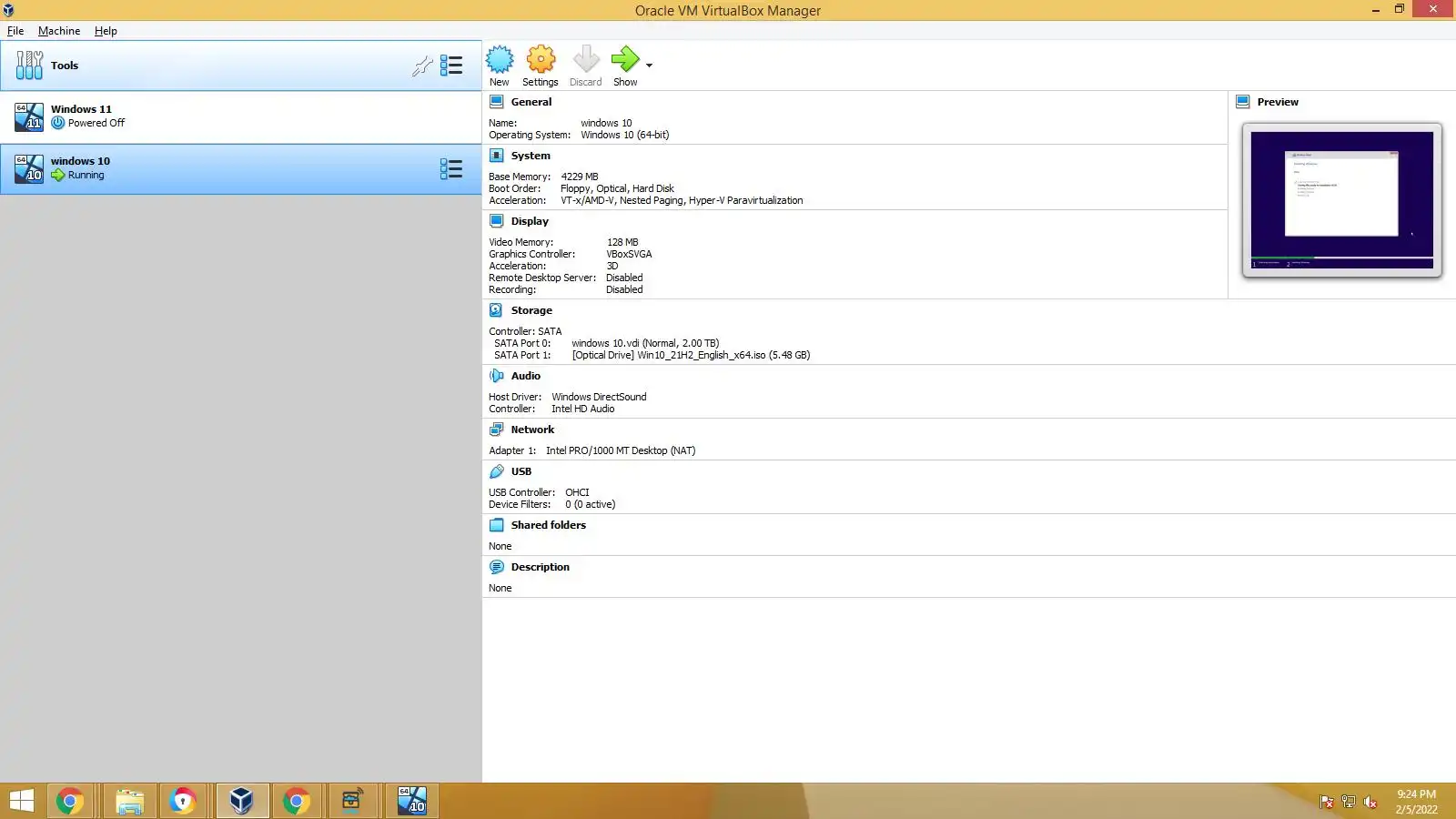Screen dimensions: 1456x819
Task: Click the Tools pin icon
Action: coord(422,66)
